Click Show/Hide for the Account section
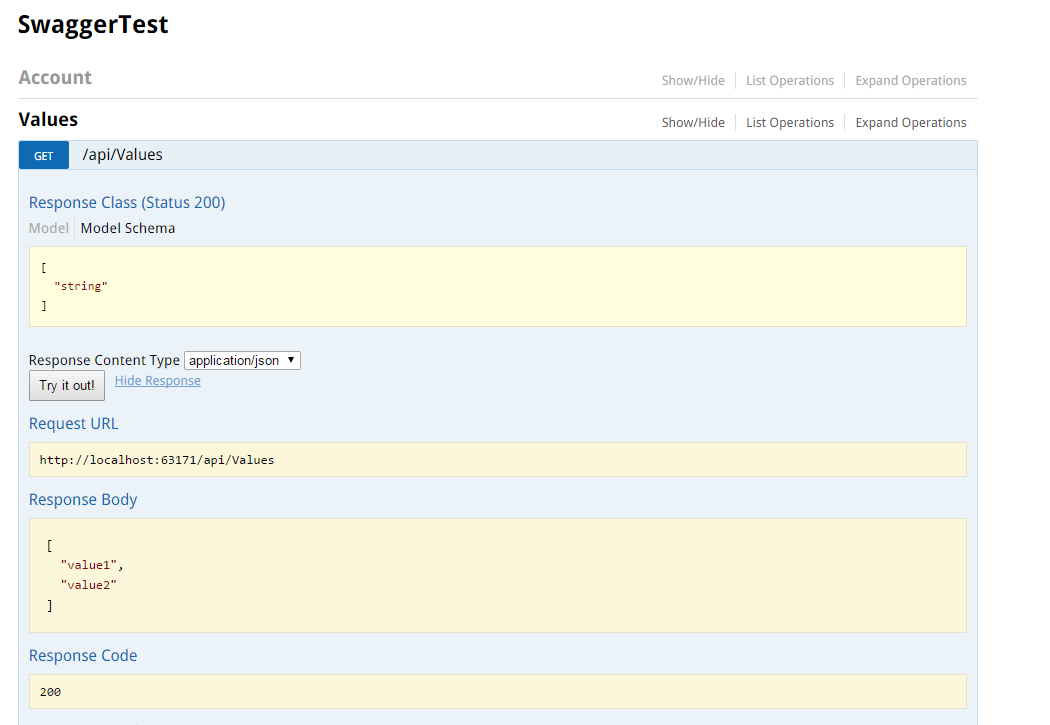This screenshot has height=725, width=1050. 693,80
